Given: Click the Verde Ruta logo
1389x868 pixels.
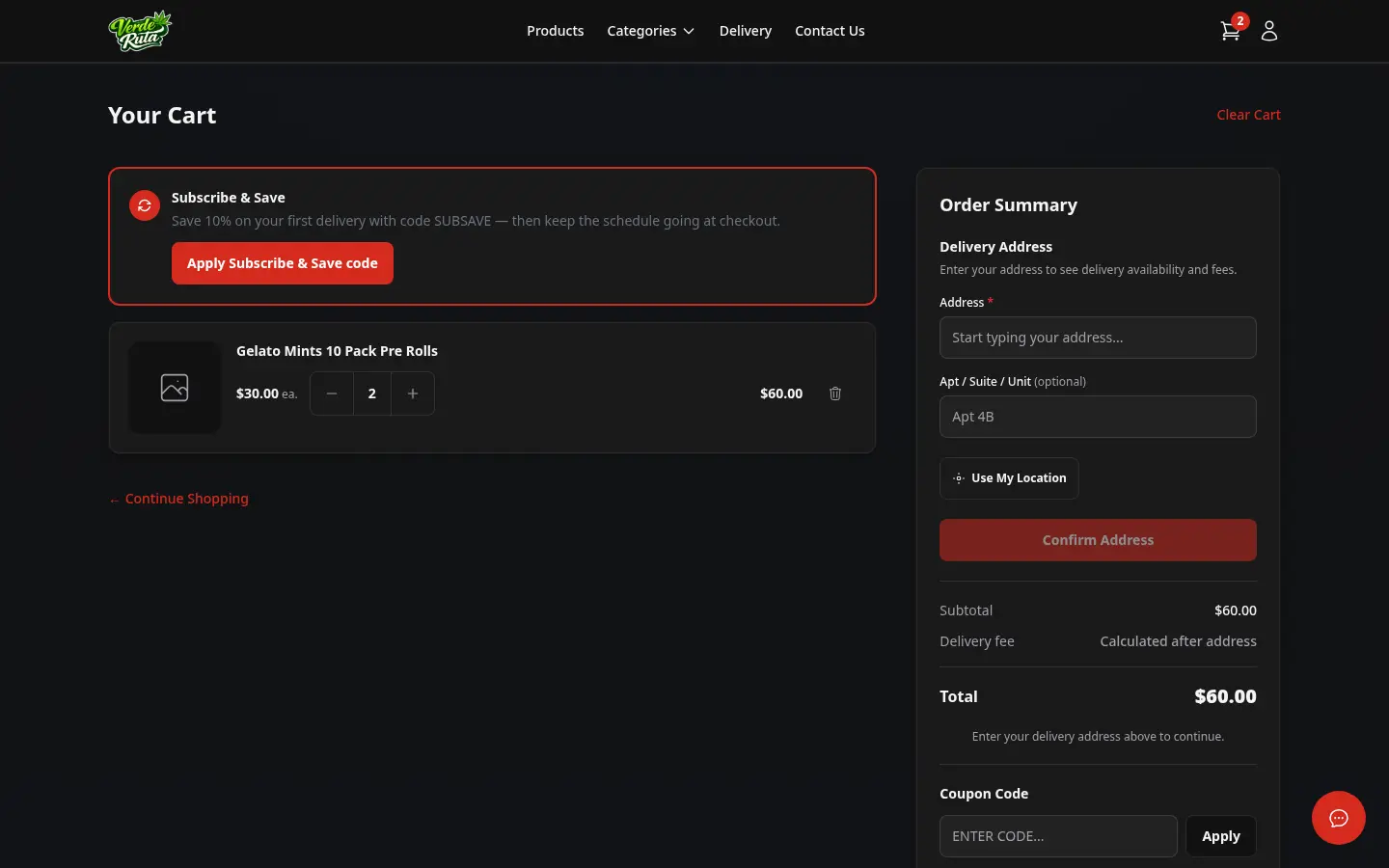Looking at the screenshot, I should point(140,31).
